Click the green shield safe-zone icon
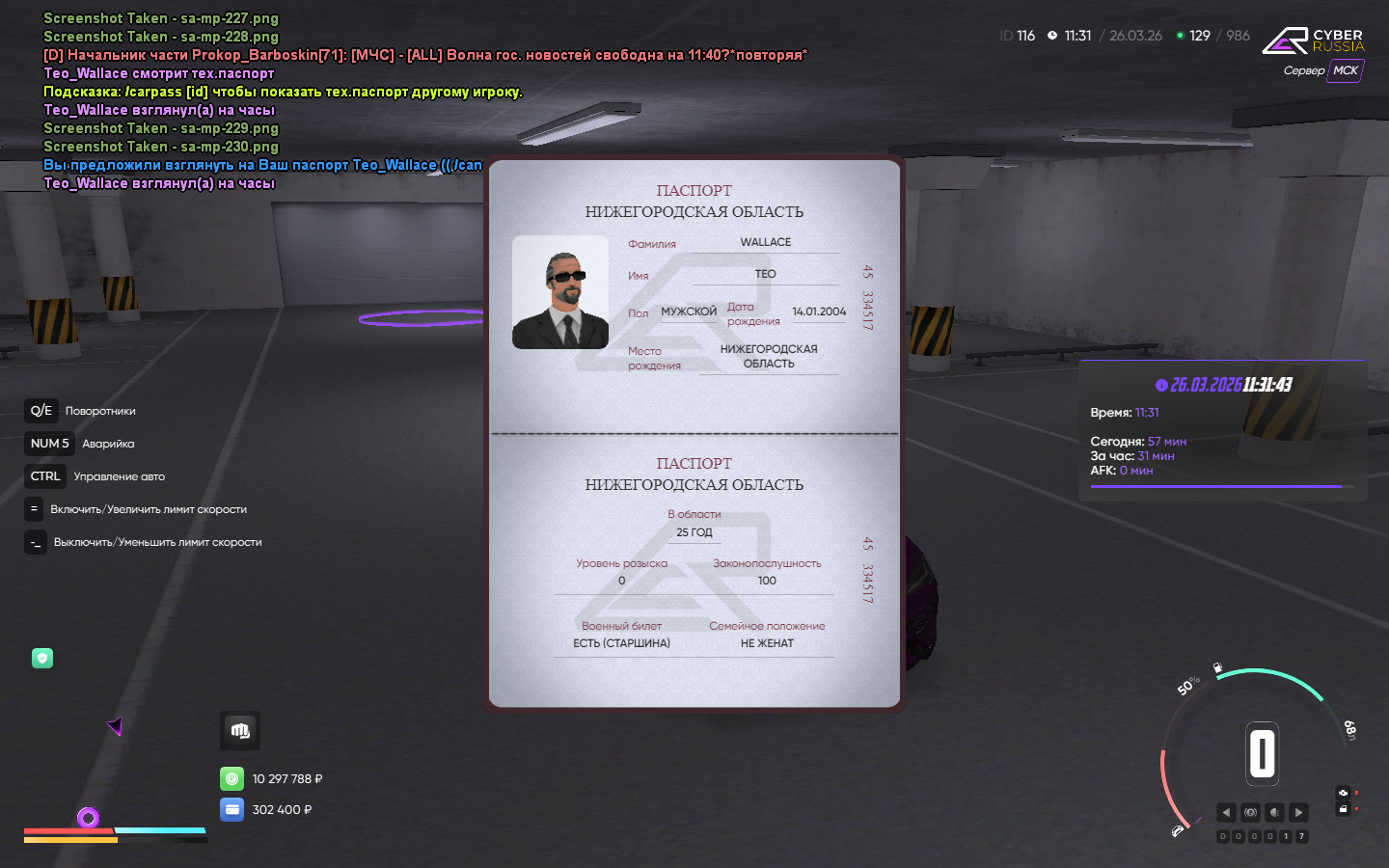This screenshot has width=1389, height=868. pos(42,658)
